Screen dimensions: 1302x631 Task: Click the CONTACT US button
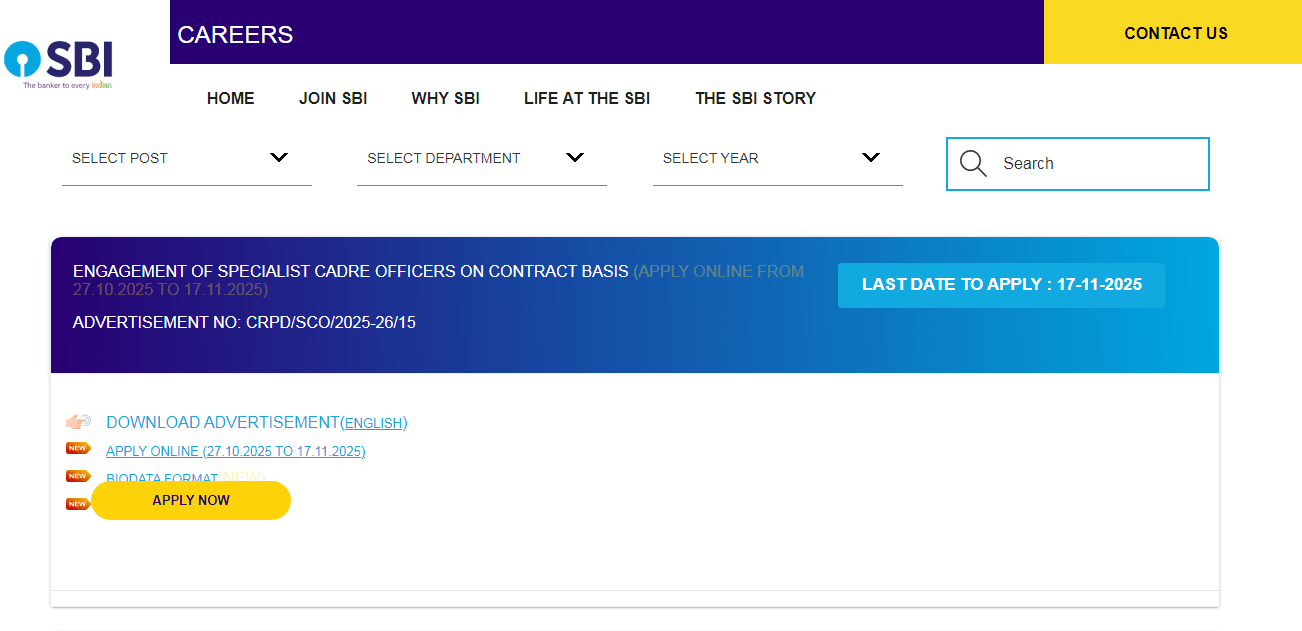(x=1175, y=33)
